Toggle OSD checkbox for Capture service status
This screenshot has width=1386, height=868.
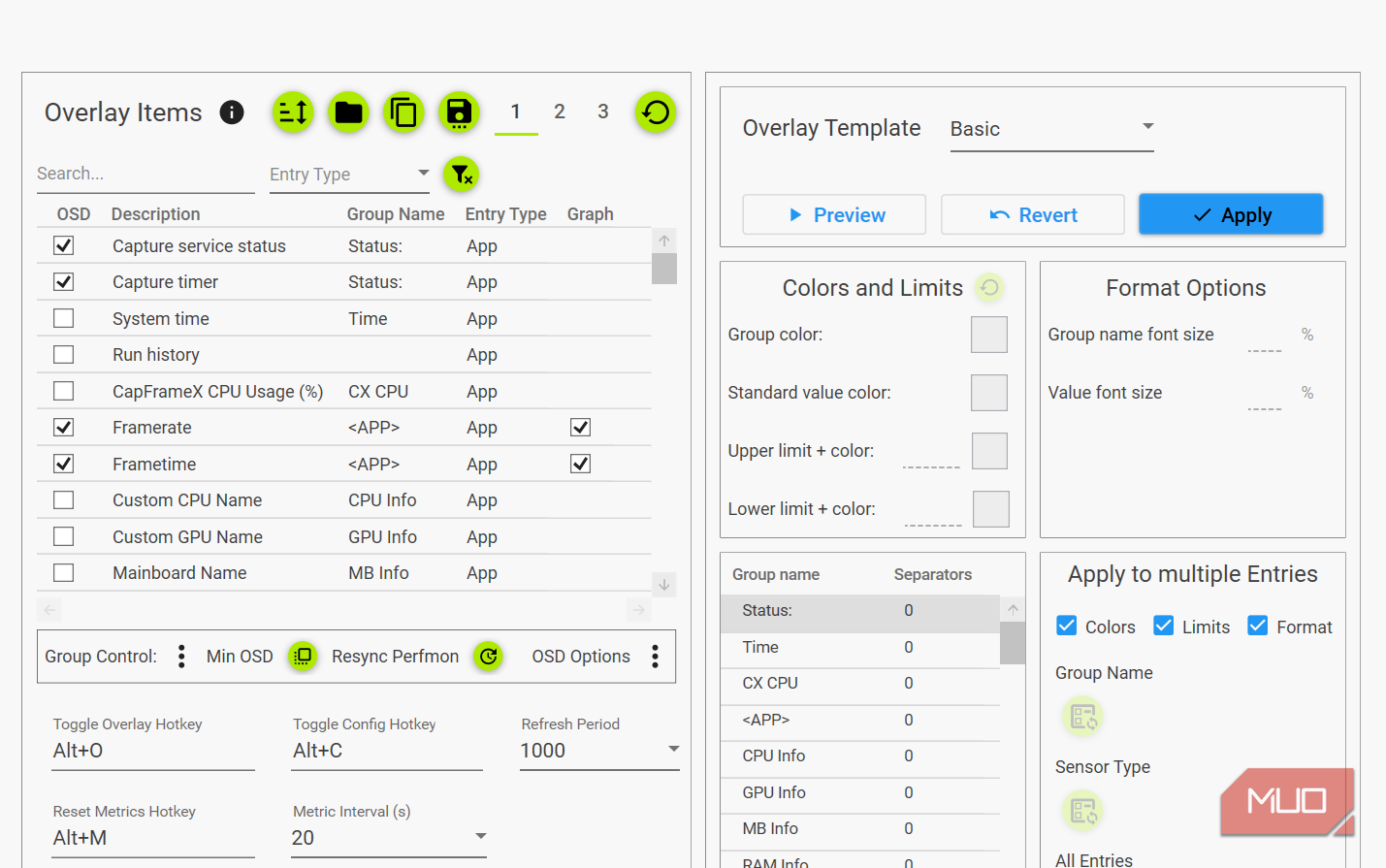pyautogui.click(x=64, y=245)
